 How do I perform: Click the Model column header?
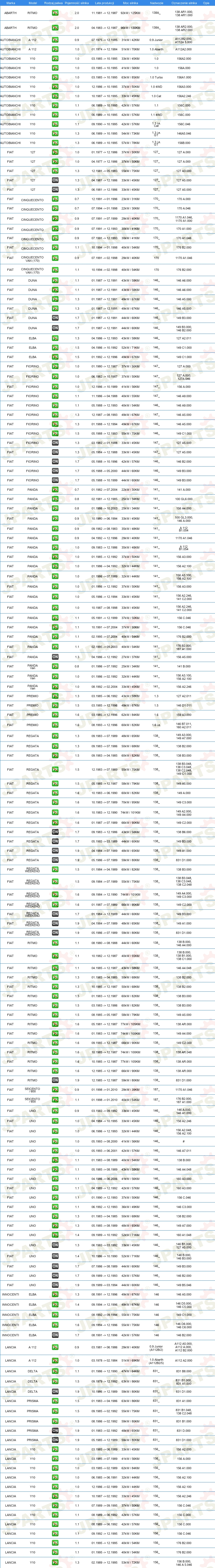click(33, 3)
